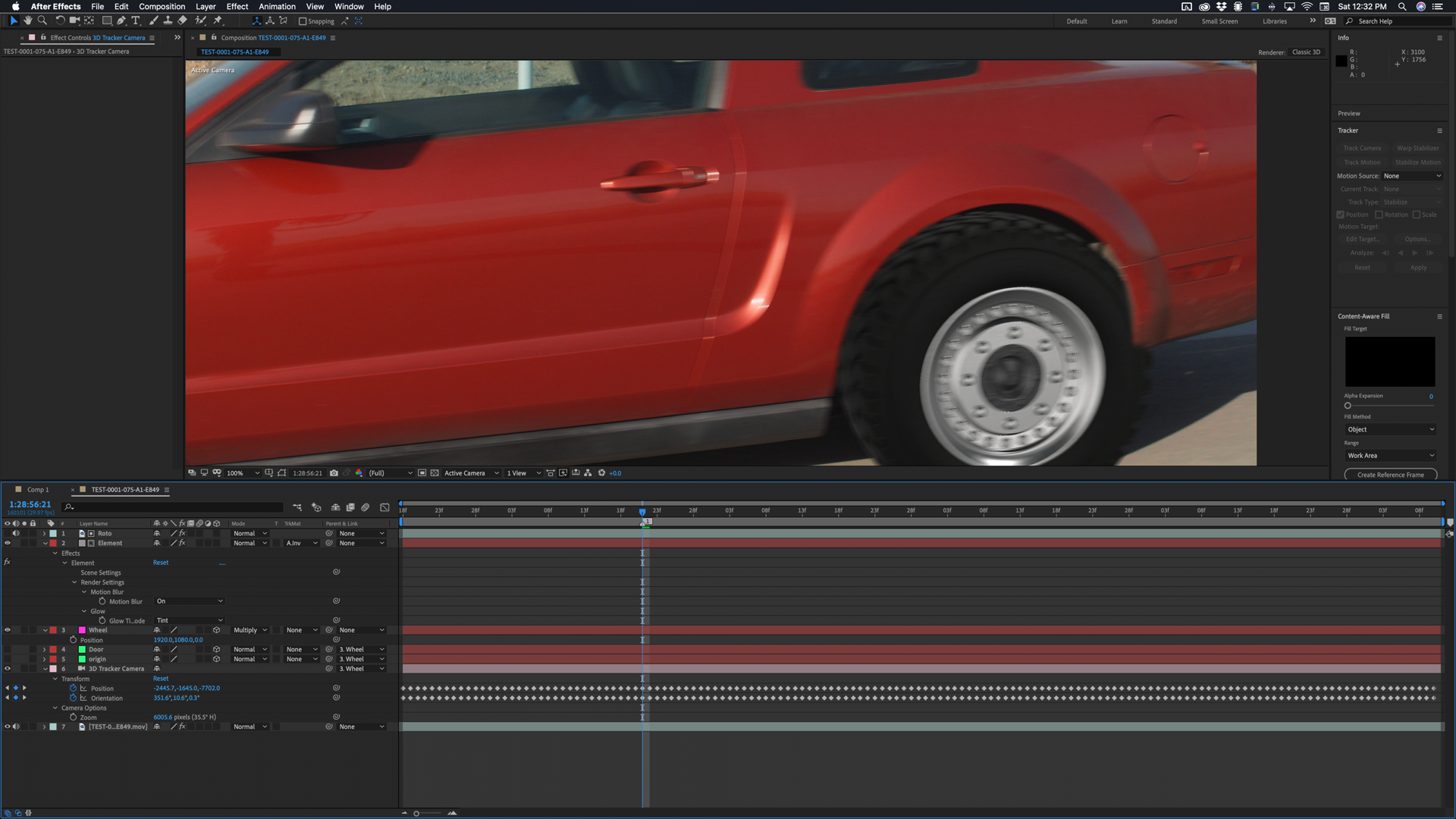Select the Puppet Pin tool

[218, 20]
